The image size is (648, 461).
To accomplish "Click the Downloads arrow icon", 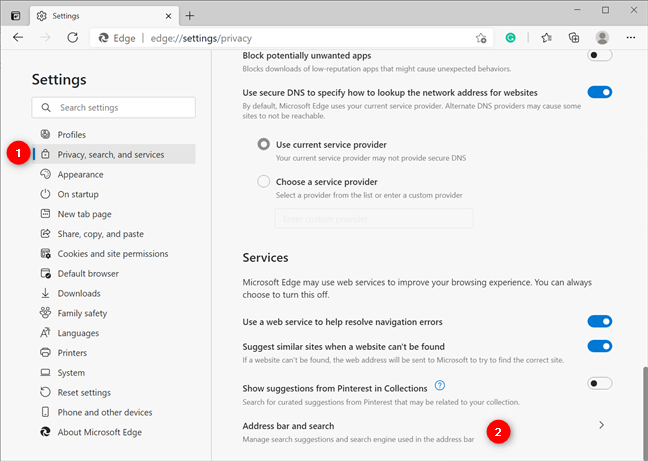I will pyautogui.click(x=45, y=293).
